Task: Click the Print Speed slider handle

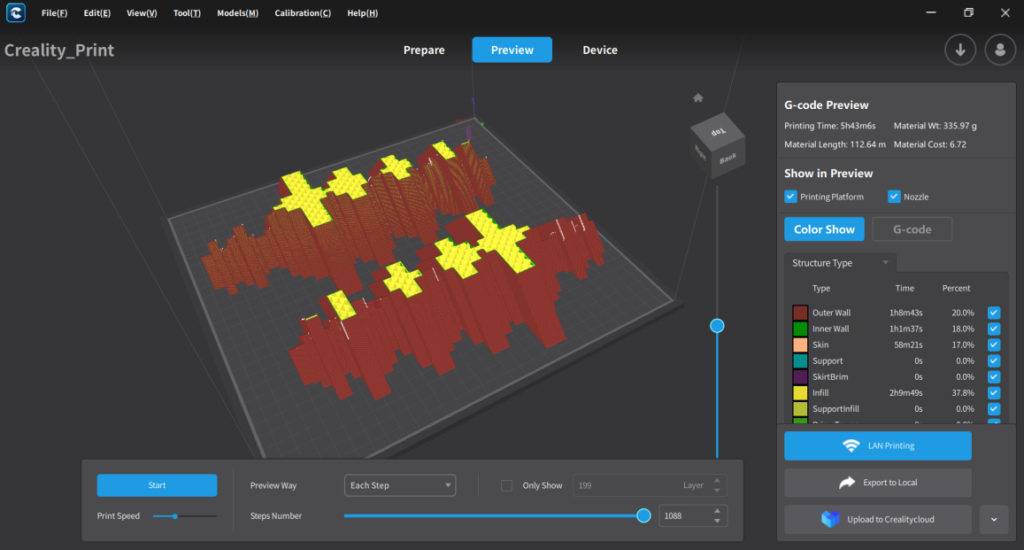Action: pyautogui.click(x=175, y=516)
